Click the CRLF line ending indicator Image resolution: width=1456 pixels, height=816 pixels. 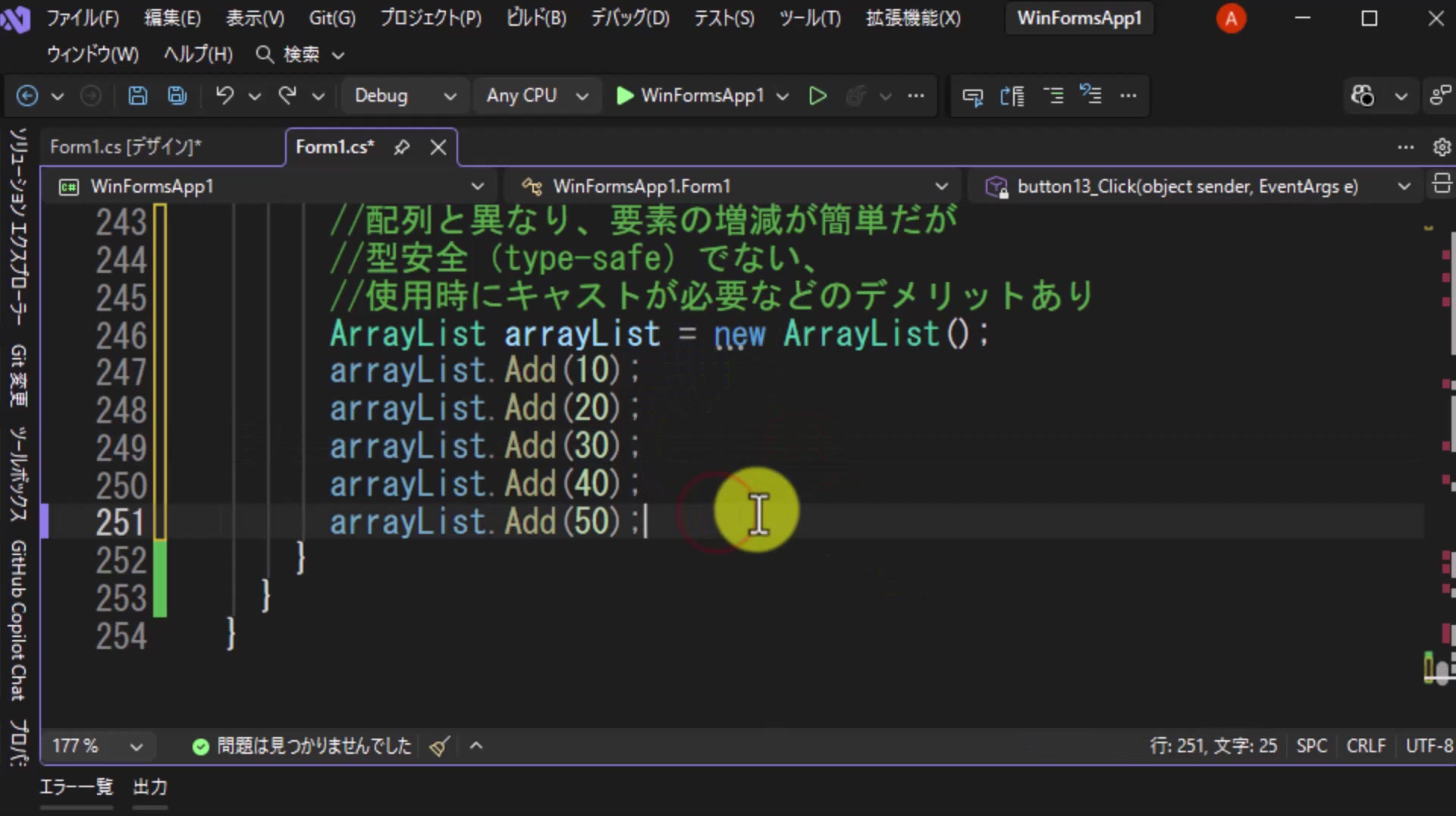[x=1366, y=746]
